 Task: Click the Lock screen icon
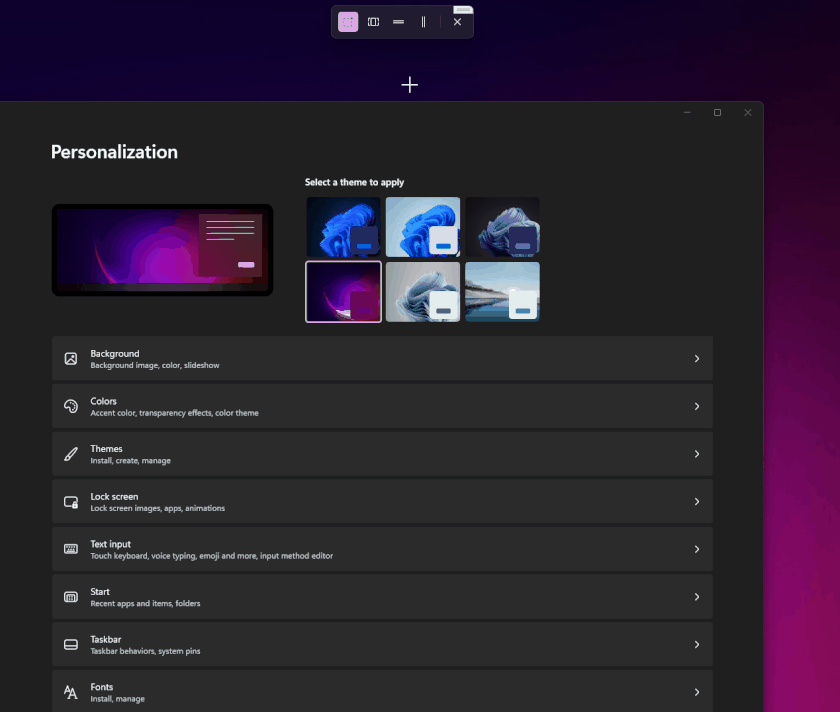[x=71, y=502]
